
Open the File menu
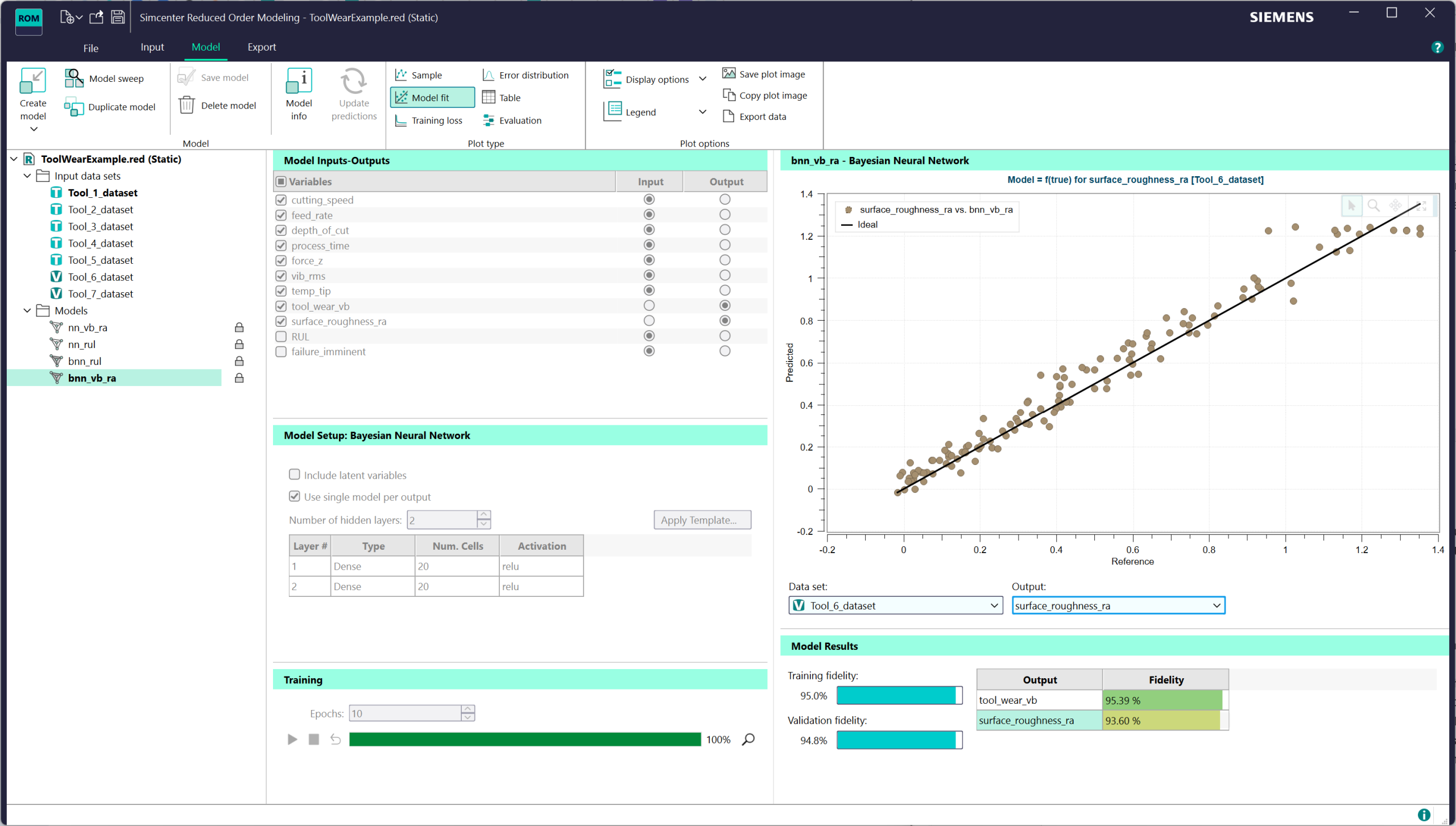point(91,48)
